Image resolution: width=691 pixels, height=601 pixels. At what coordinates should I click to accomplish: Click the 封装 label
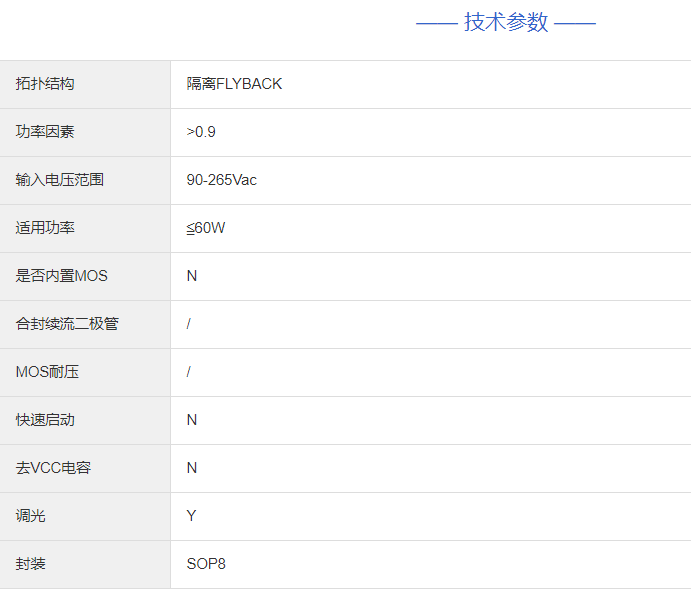(30, 564)
